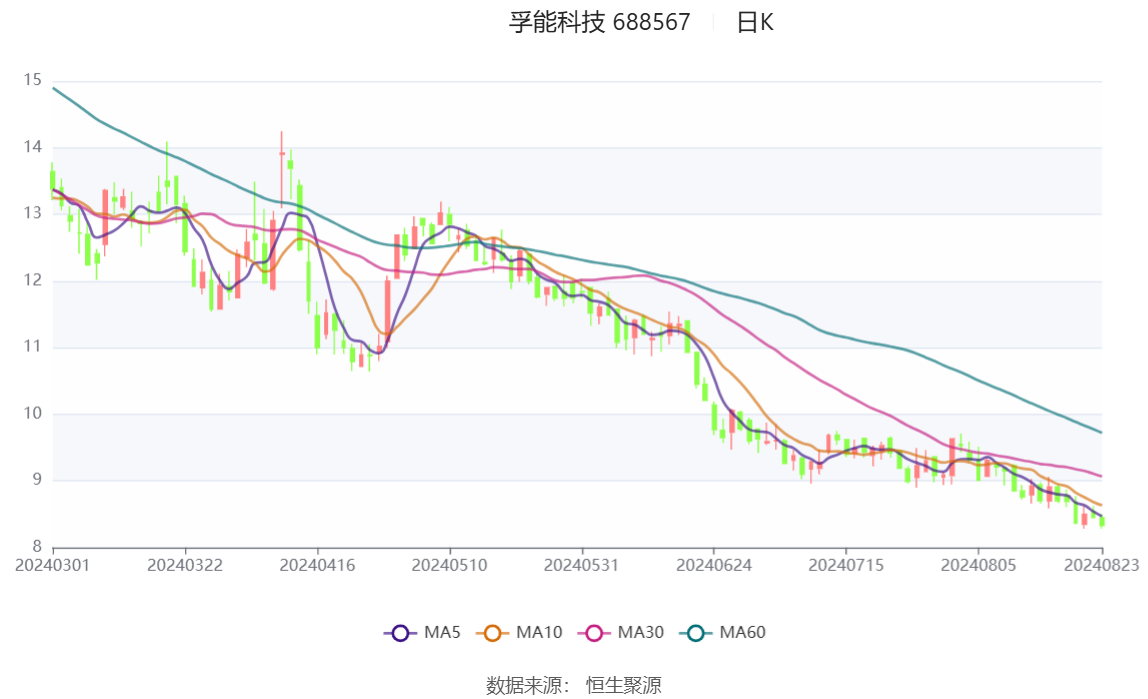The width and height of the screenshot is (1148, 699).
Task: Toggle the MA30 legend line visibility
Action: coord(621,632)
